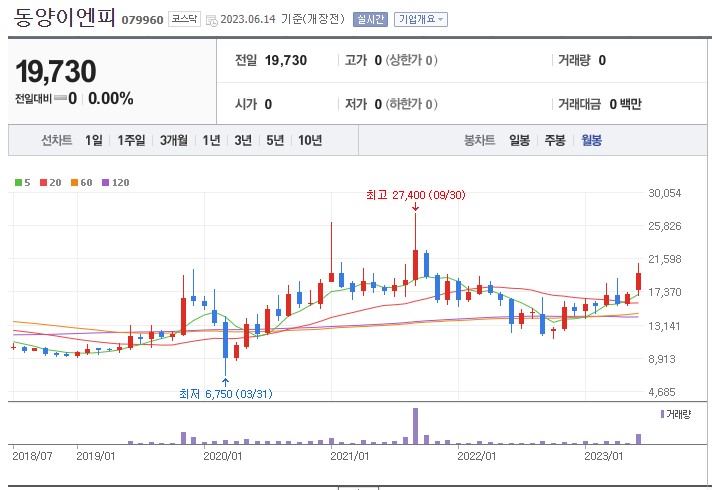Image resolution: width=712 pixels, height=490 pixels.
Task: Click the 거래대금 0 백만 value
Action: pos(599,104)
